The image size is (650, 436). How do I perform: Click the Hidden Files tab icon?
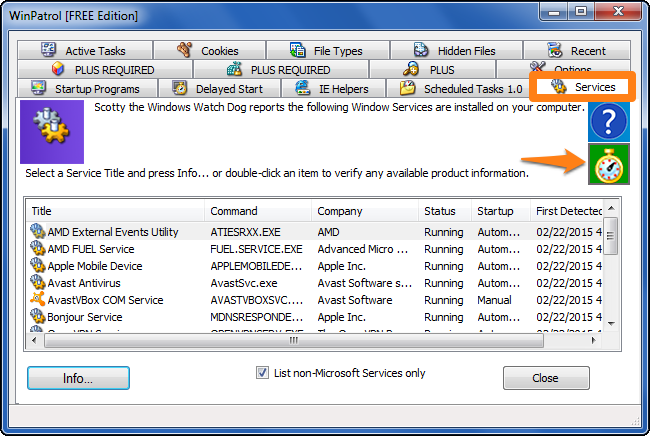click(421, 50)
